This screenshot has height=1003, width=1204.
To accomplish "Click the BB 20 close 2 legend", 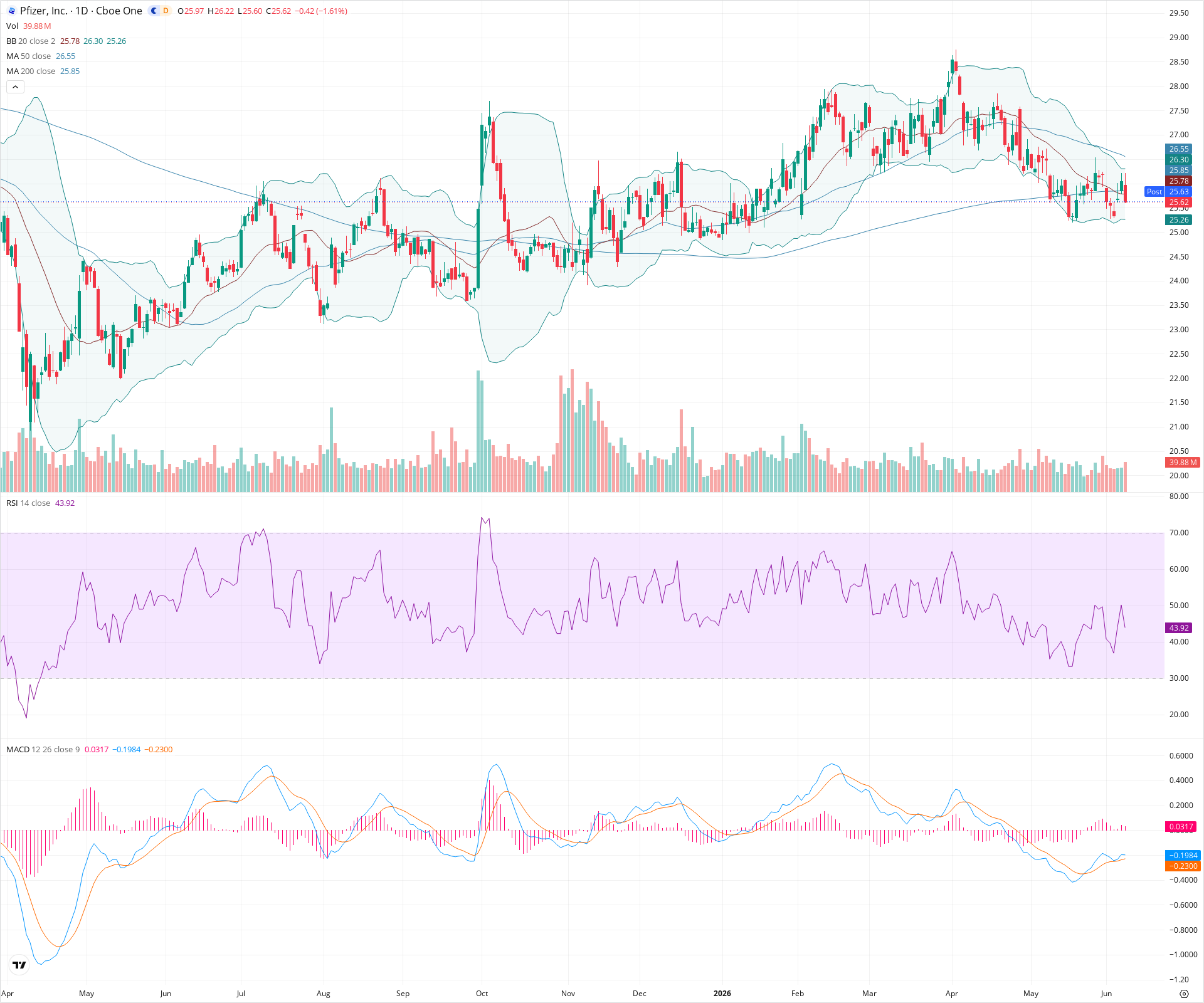I will [x=31, y=41].
